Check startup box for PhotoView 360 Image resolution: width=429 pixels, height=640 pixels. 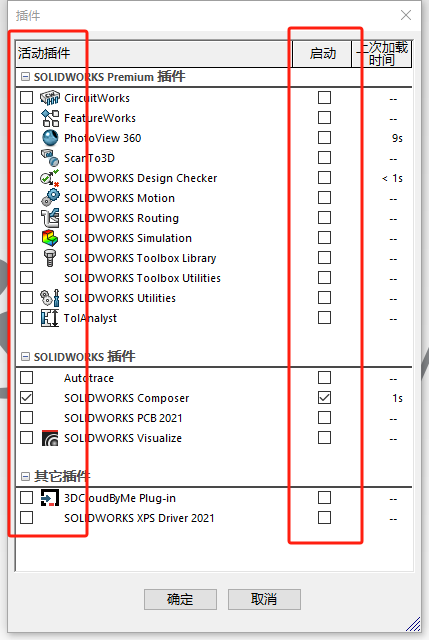[x=325, y=138]
